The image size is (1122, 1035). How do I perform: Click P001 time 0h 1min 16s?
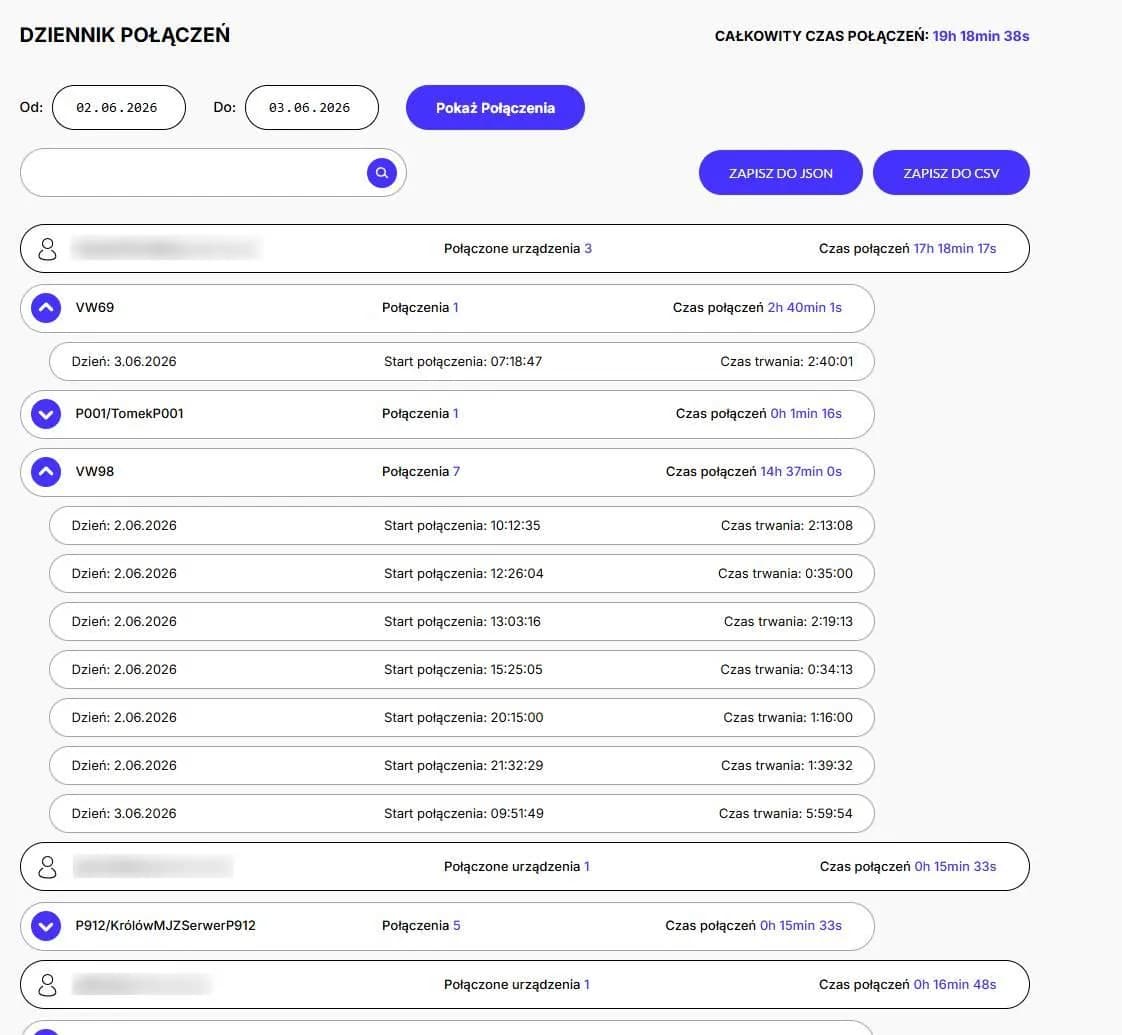806,414
